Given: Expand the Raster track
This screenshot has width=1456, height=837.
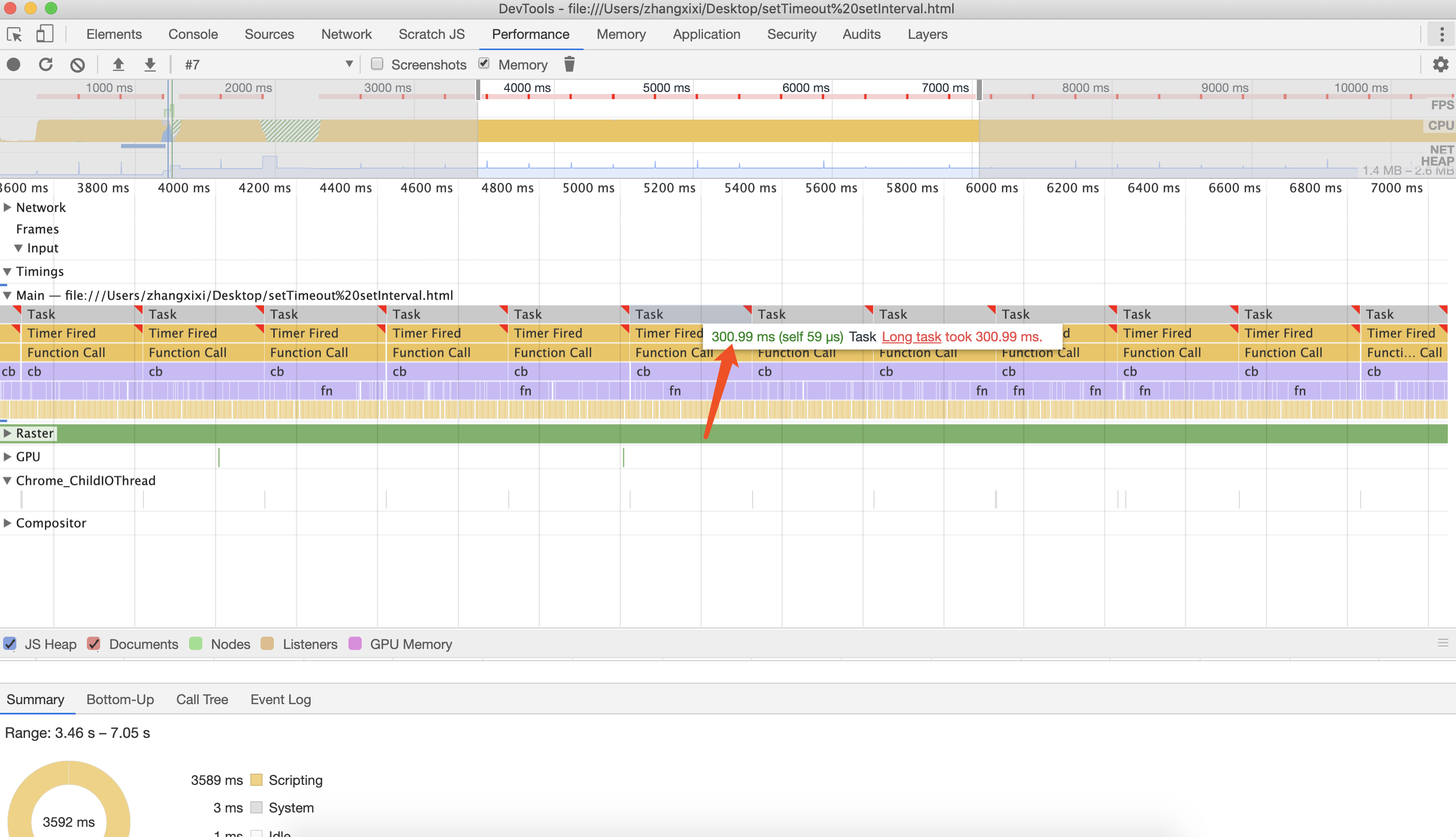Looking at the screenshot, I should tap(8, 433).
